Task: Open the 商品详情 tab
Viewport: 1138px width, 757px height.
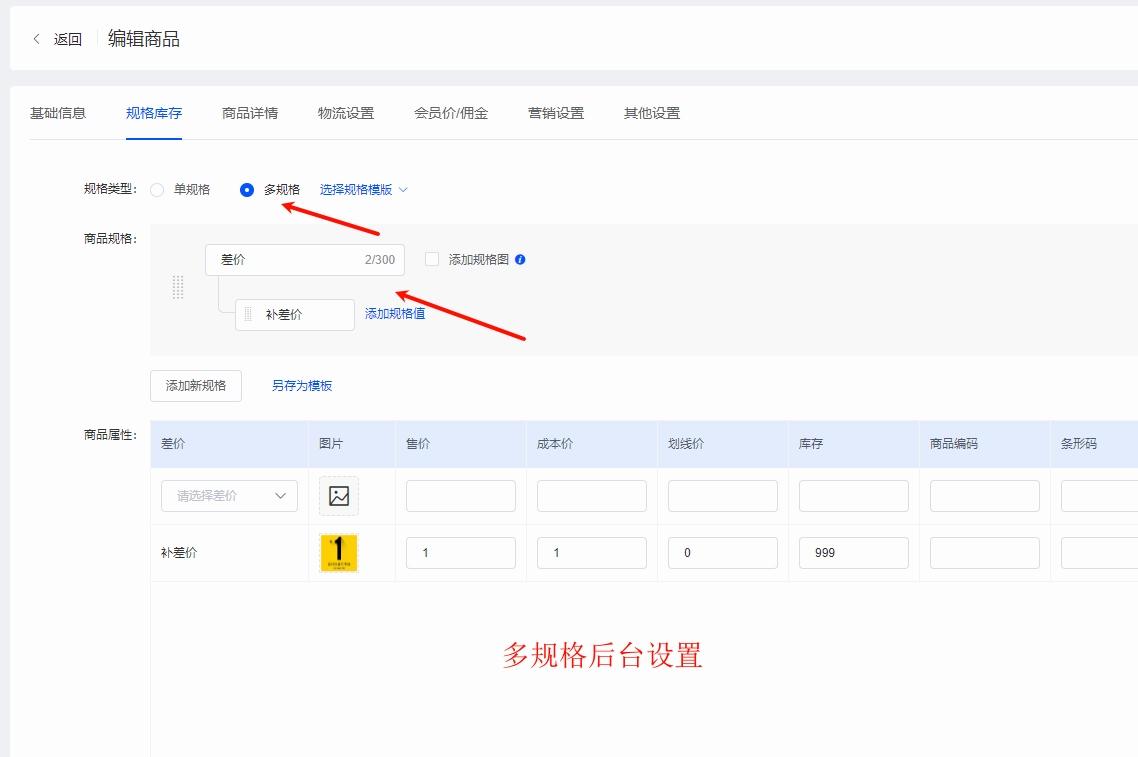Action: coord(250,113)
